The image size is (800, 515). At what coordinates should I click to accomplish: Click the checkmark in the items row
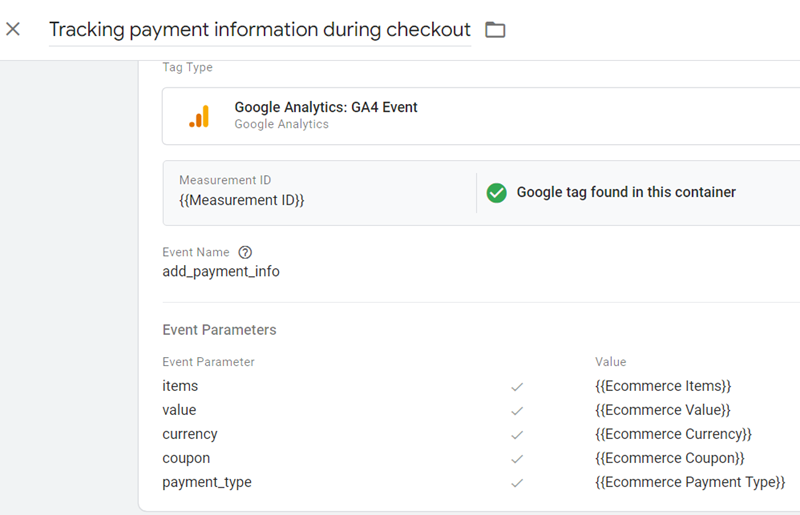pos(517,387)
